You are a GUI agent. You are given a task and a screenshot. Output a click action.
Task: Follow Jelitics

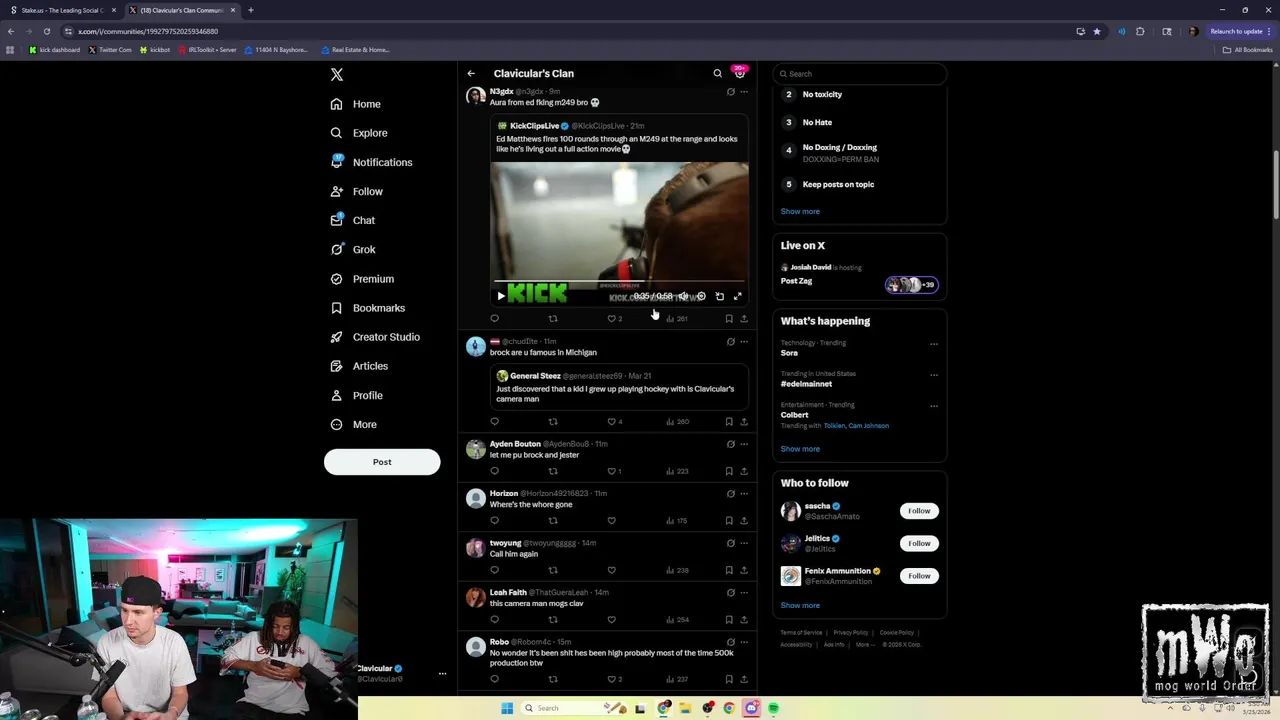tap(919, 543)
